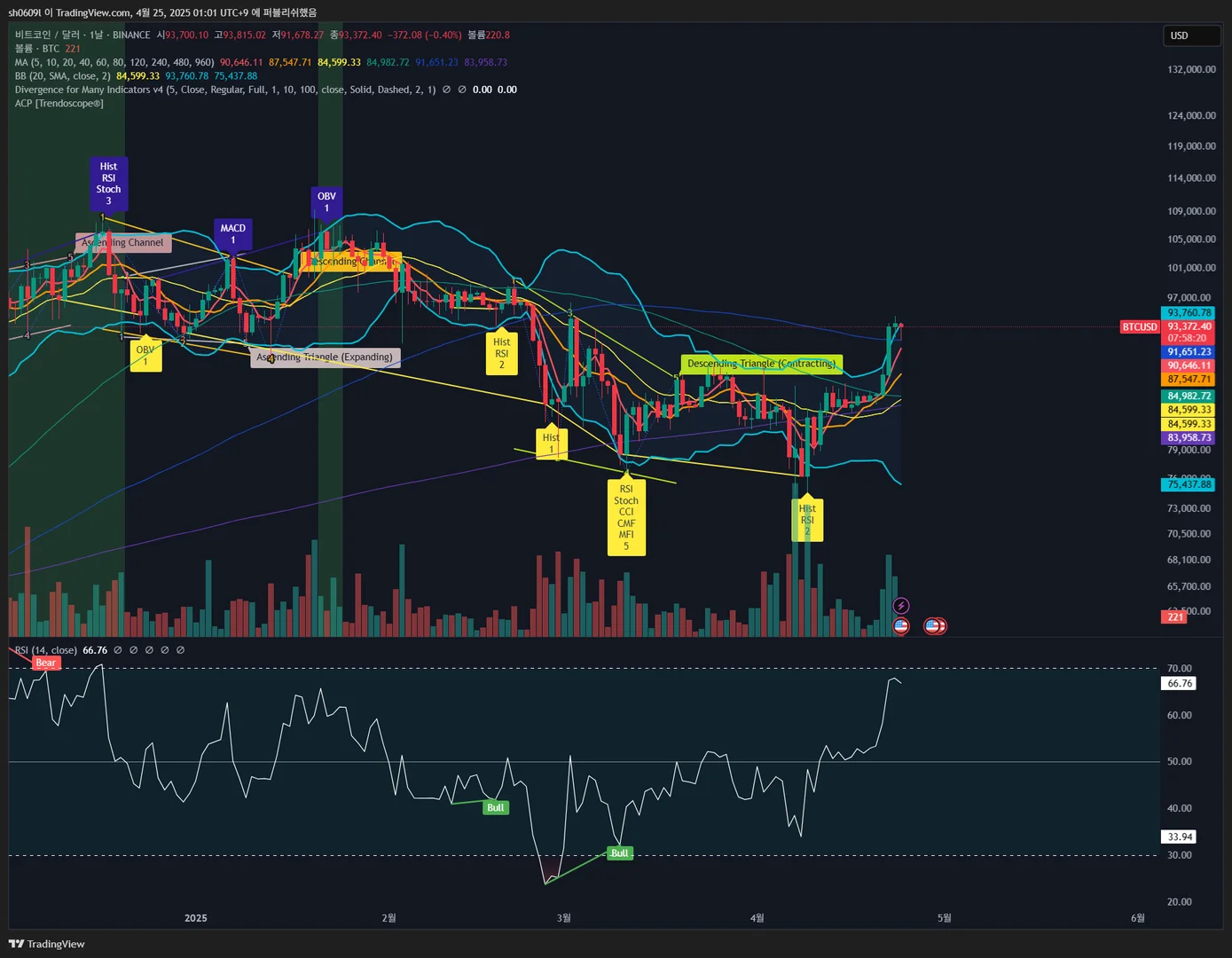
Task: Click the BTCUSD price label
Action: 1140,327
